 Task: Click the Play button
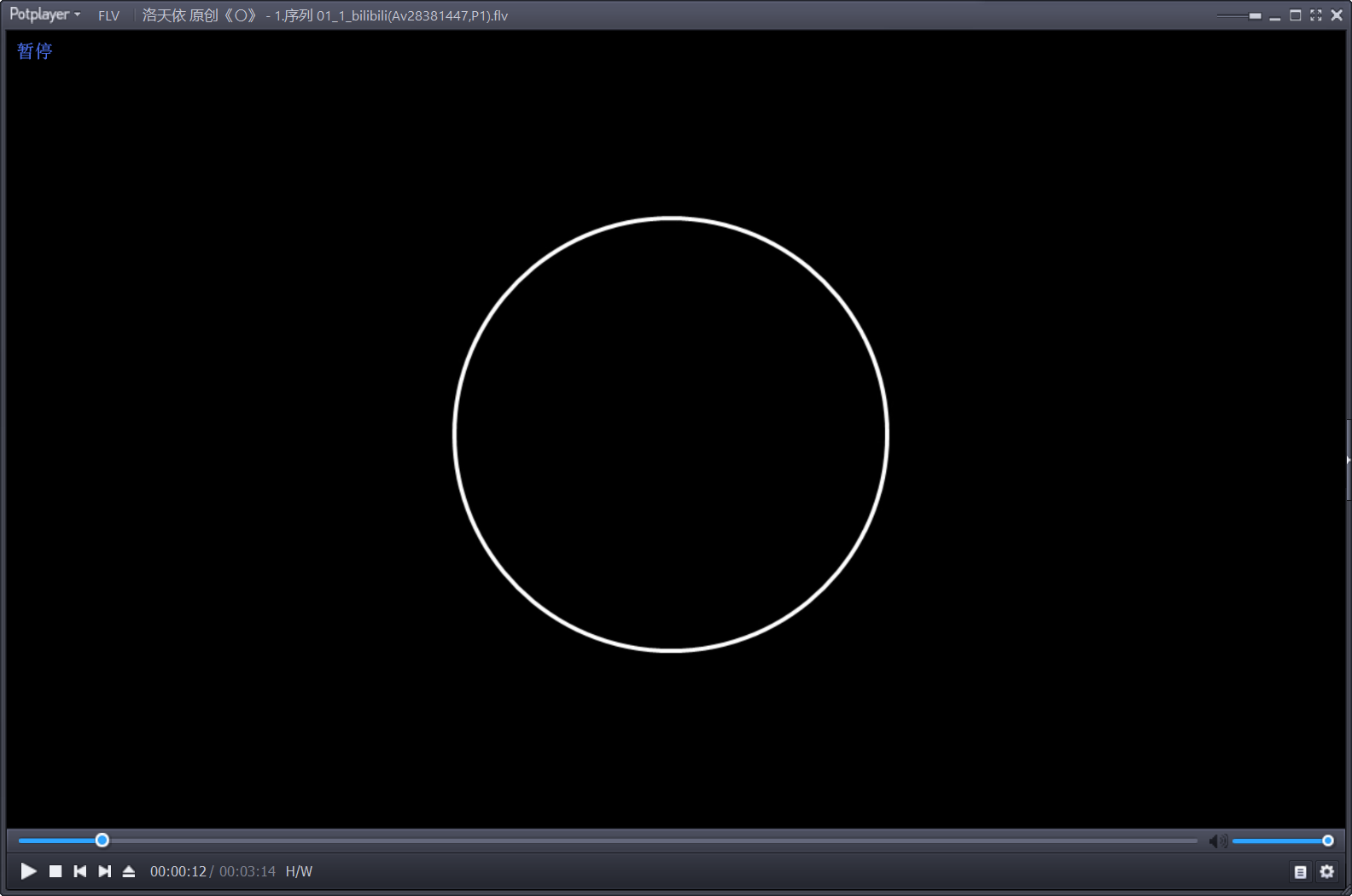[x=28, y=871]
